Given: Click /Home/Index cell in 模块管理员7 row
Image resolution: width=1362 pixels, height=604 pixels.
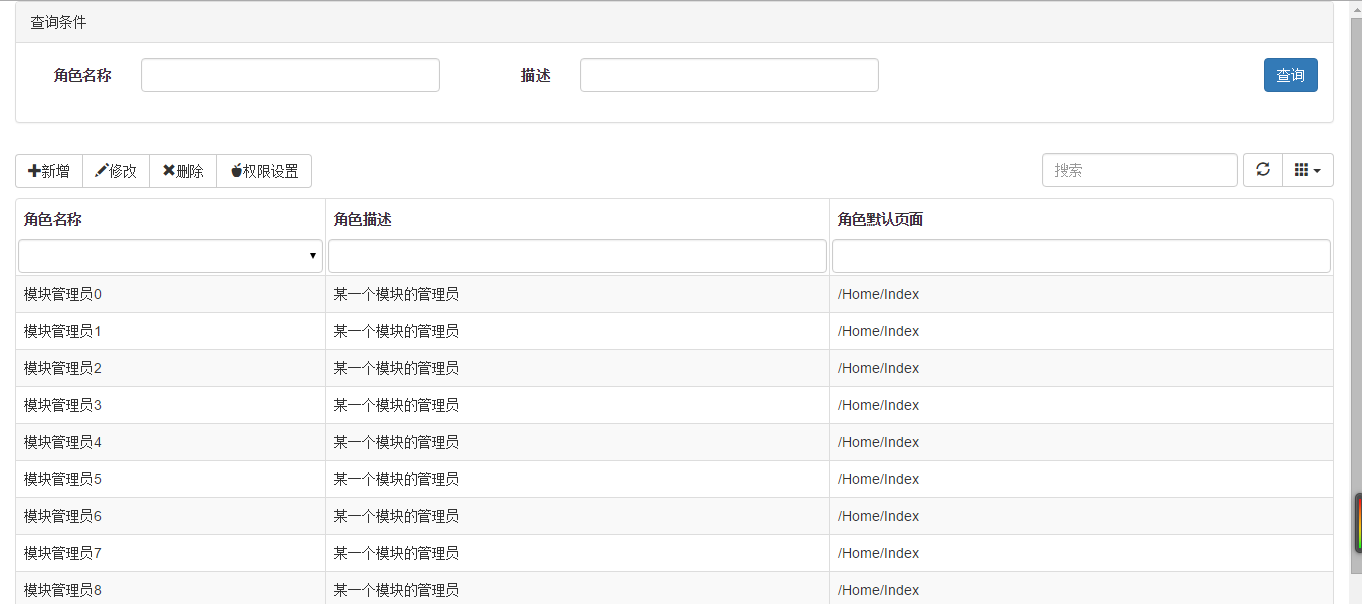Looking at the screenshot, I should coord(1081,553).
